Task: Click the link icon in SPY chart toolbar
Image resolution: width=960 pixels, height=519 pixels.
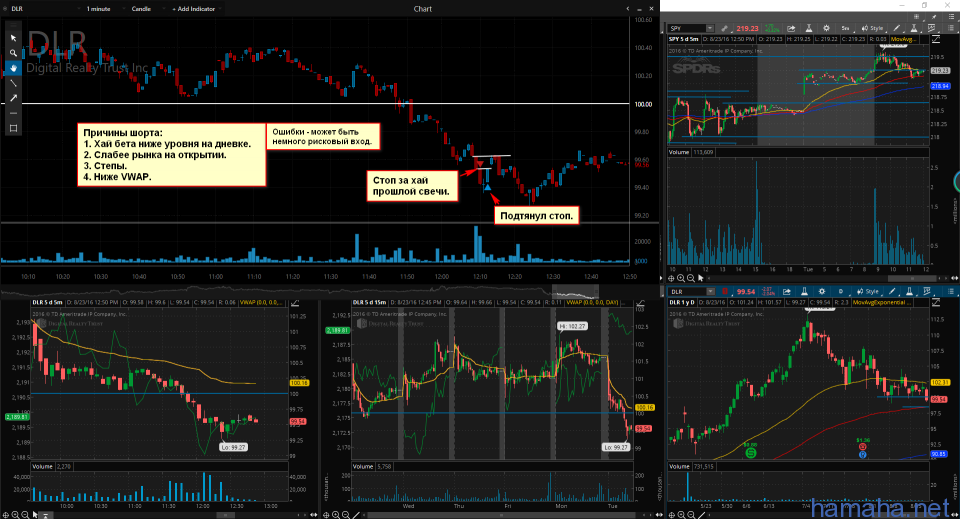Action: pyautogui.click(x=724, y=28)
